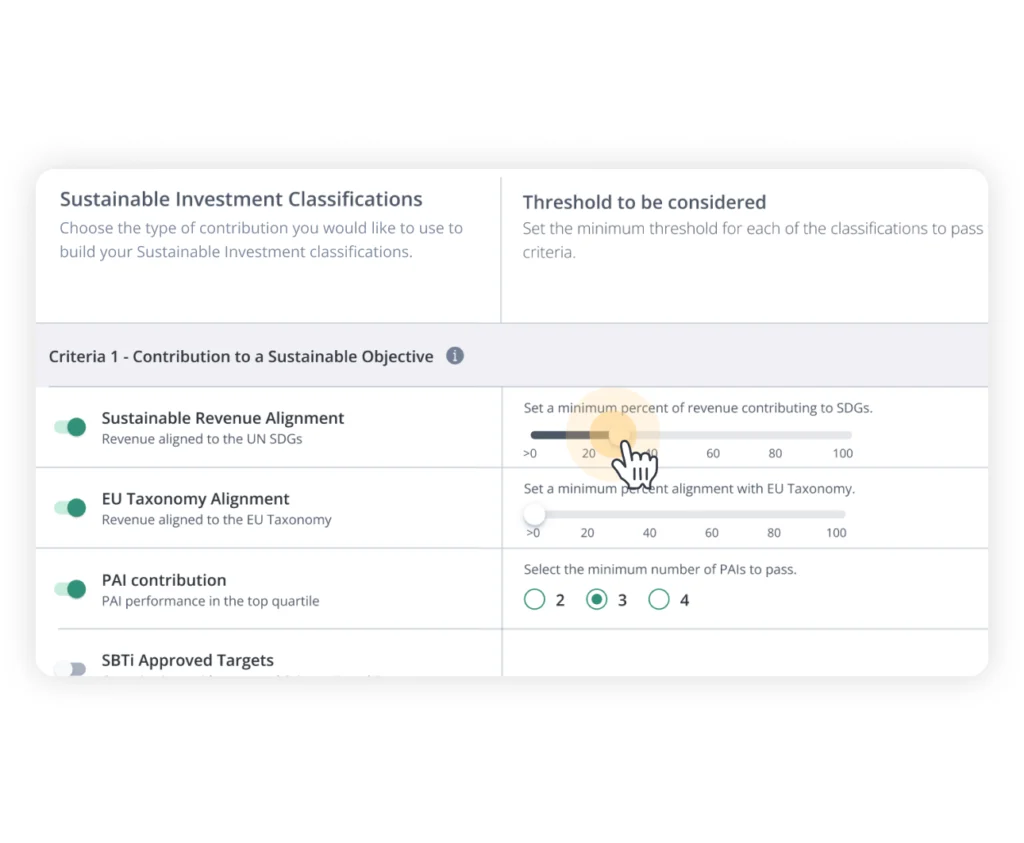1024x843 pixels.
Task: Click Sustainable Investment Classifications heading
Action: [241, 199]
